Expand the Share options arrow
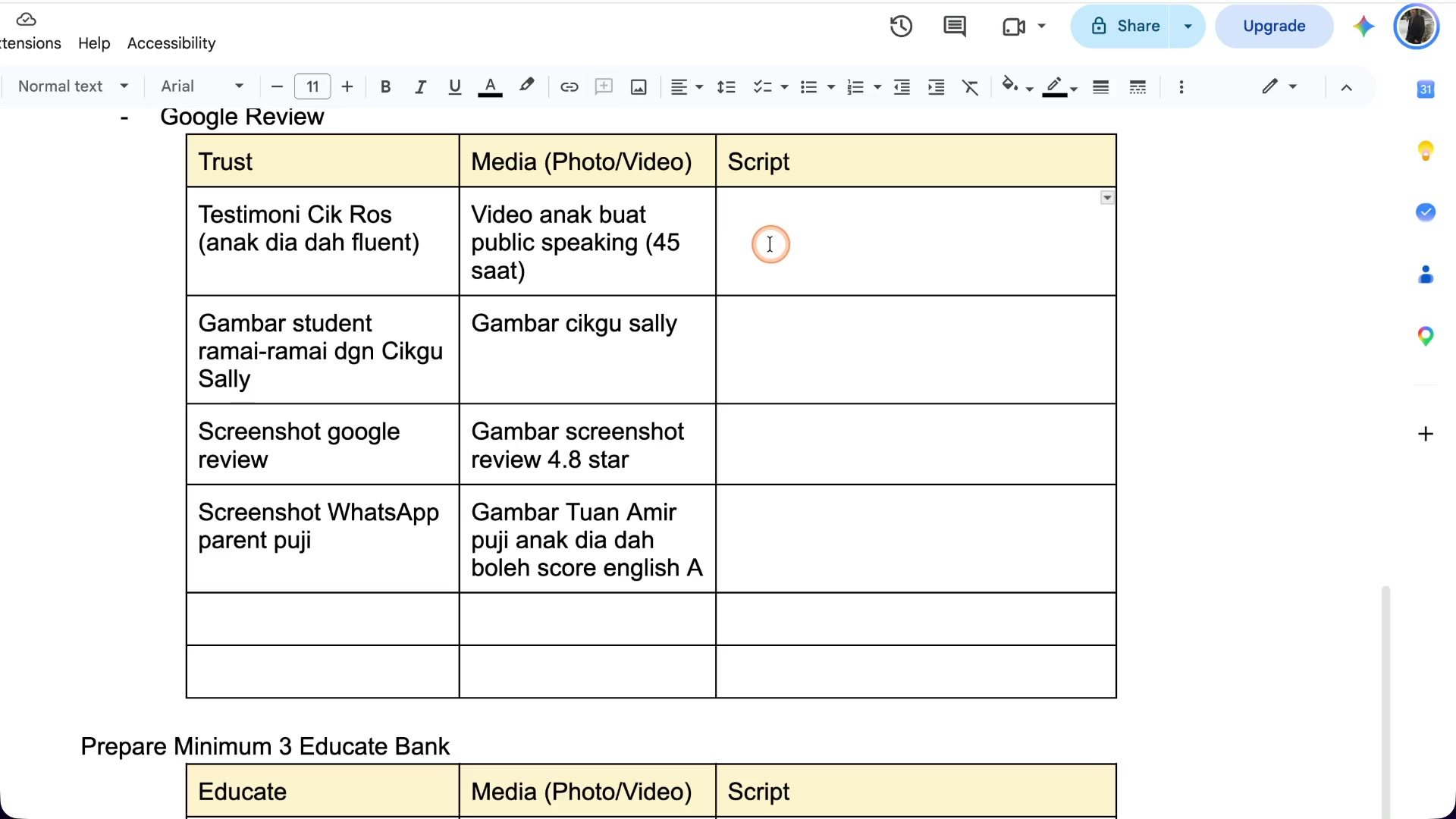1456x819 pixels. click(1188, 27)
